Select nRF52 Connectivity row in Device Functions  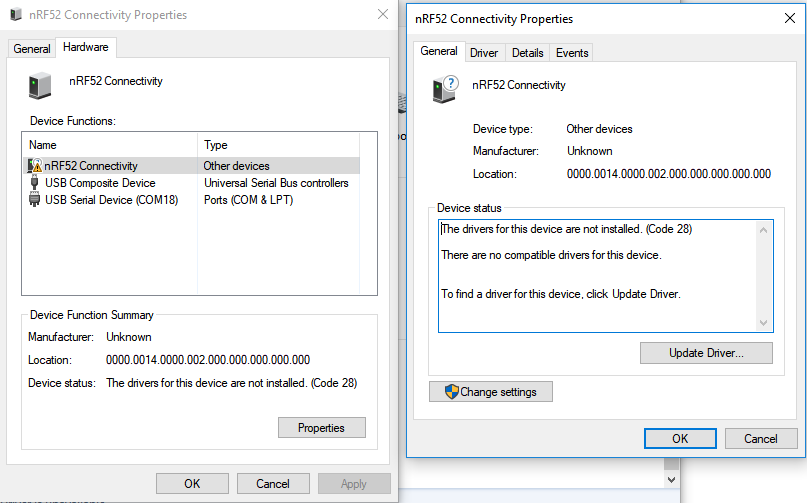click(191, 166)
